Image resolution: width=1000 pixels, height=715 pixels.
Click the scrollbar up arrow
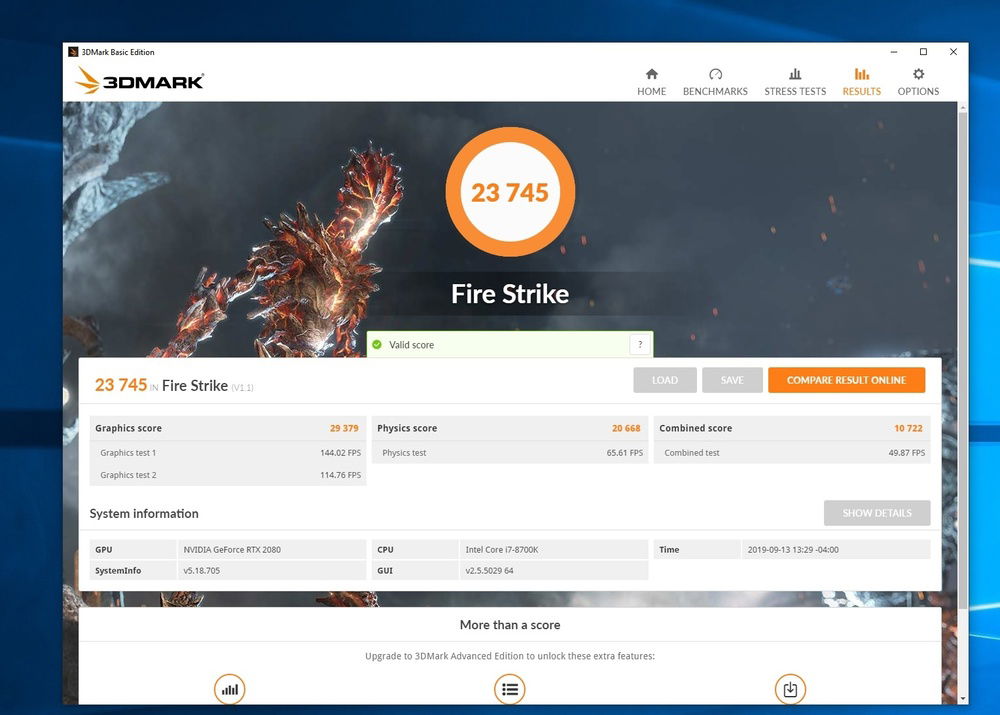(x=962, y=107)
